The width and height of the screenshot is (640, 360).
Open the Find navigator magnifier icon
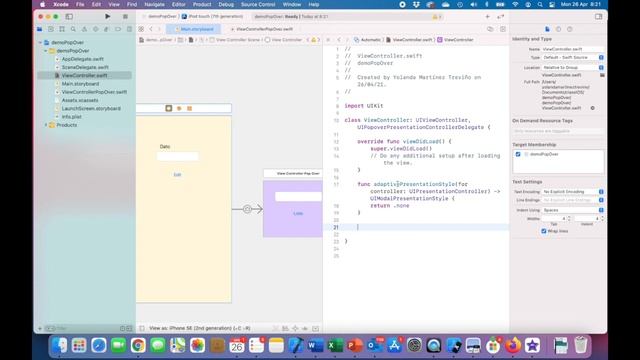[x=73, y=29]
